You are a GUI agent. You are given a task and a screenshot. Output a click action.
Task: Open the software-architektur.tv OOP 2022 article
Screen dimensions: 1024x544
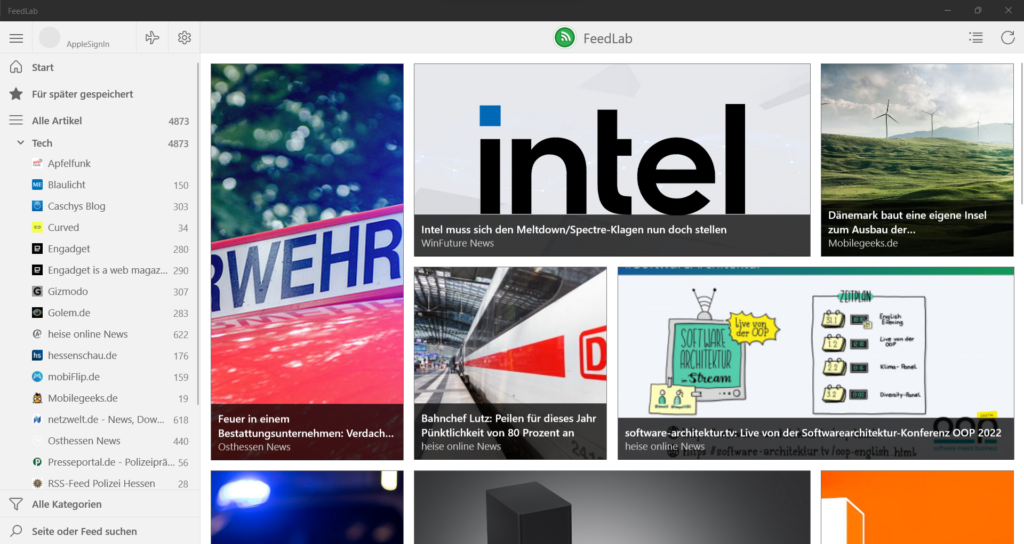point(816,363)
